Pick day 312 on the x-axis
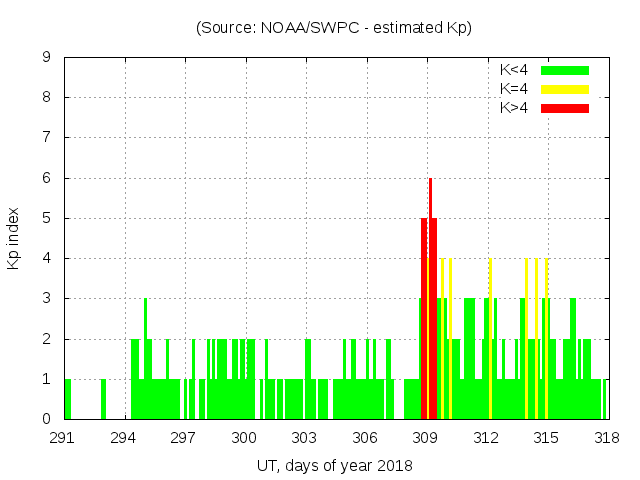Image resolution: width=640 pixels, height=480 pixels. coord(486,438)
